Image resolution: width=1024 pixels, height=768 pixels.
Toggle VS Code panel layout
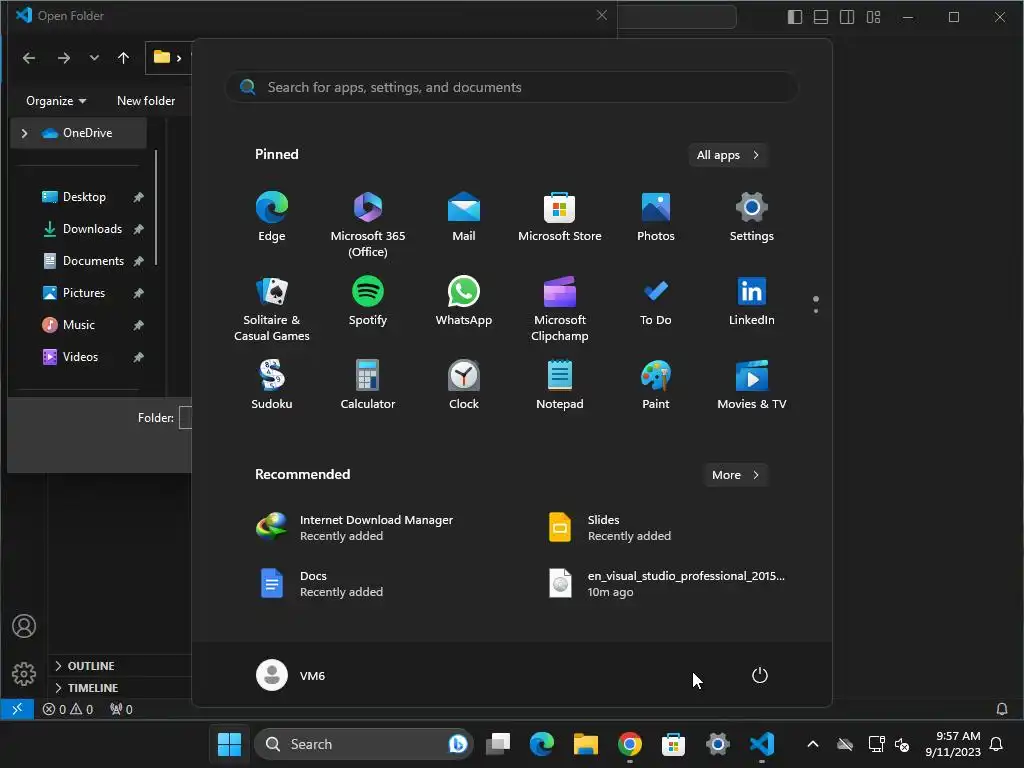pyautogui.click(x=821, y=17)
